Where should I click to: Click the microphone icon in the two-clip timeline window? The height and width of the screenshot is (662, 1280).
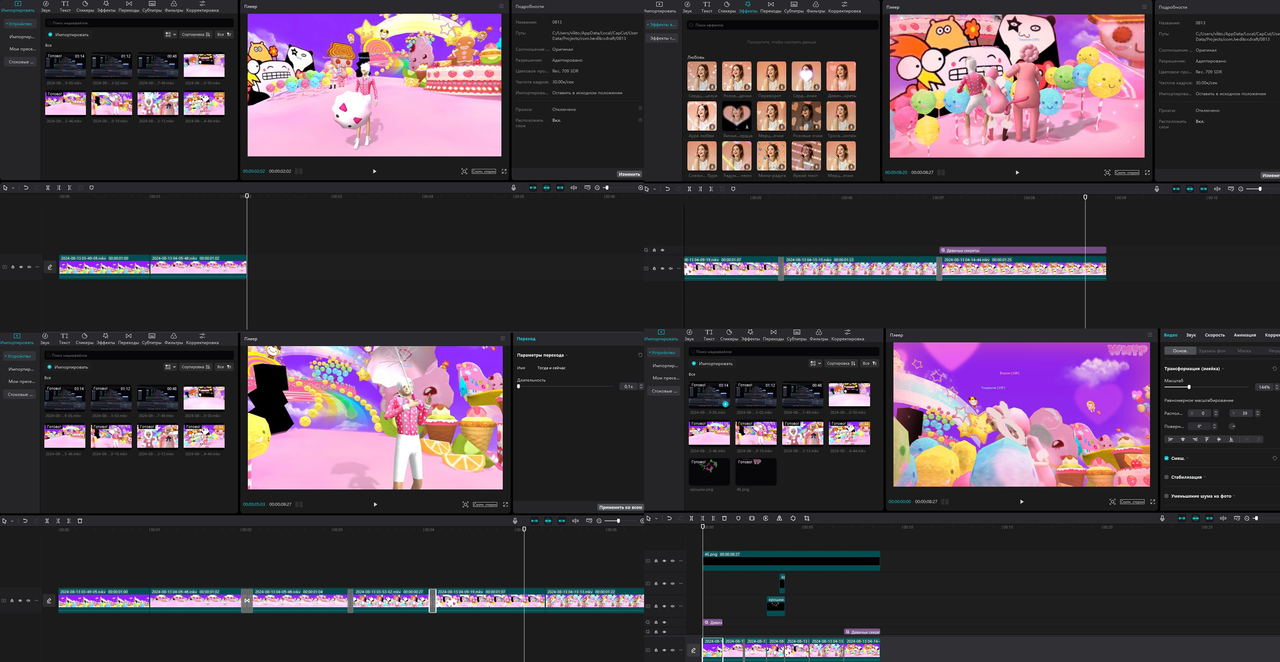coord(513,187)
